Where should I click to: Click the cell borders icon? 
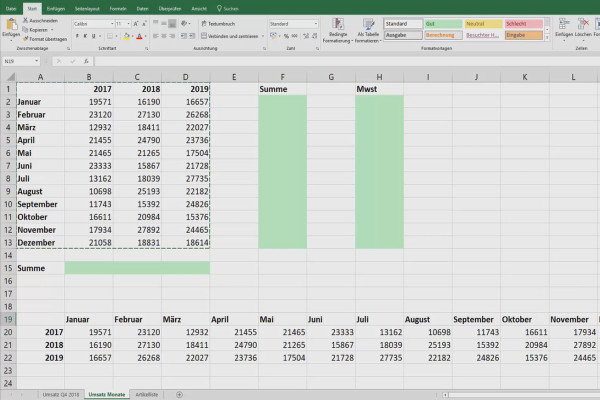[x=110, y=36]
